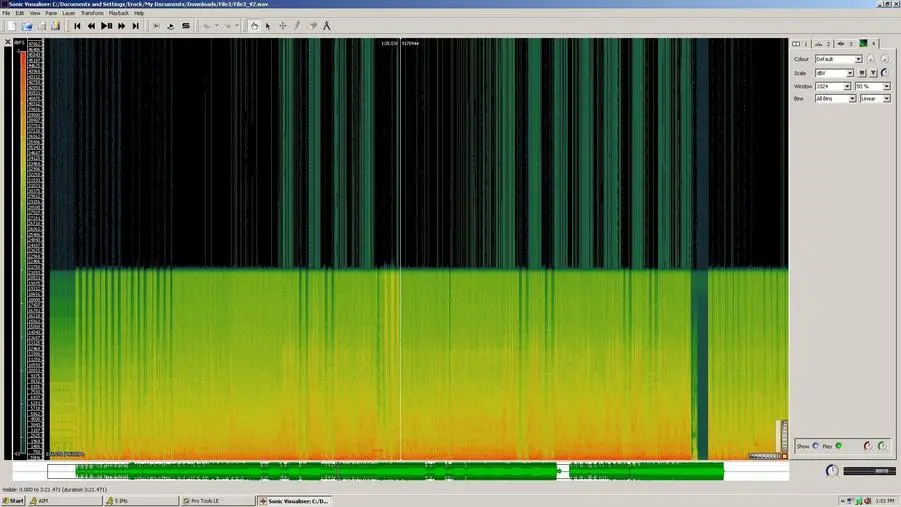Switch to layer tab 3 (waveform)
901x507 pixels.
(x=845, y=44)
